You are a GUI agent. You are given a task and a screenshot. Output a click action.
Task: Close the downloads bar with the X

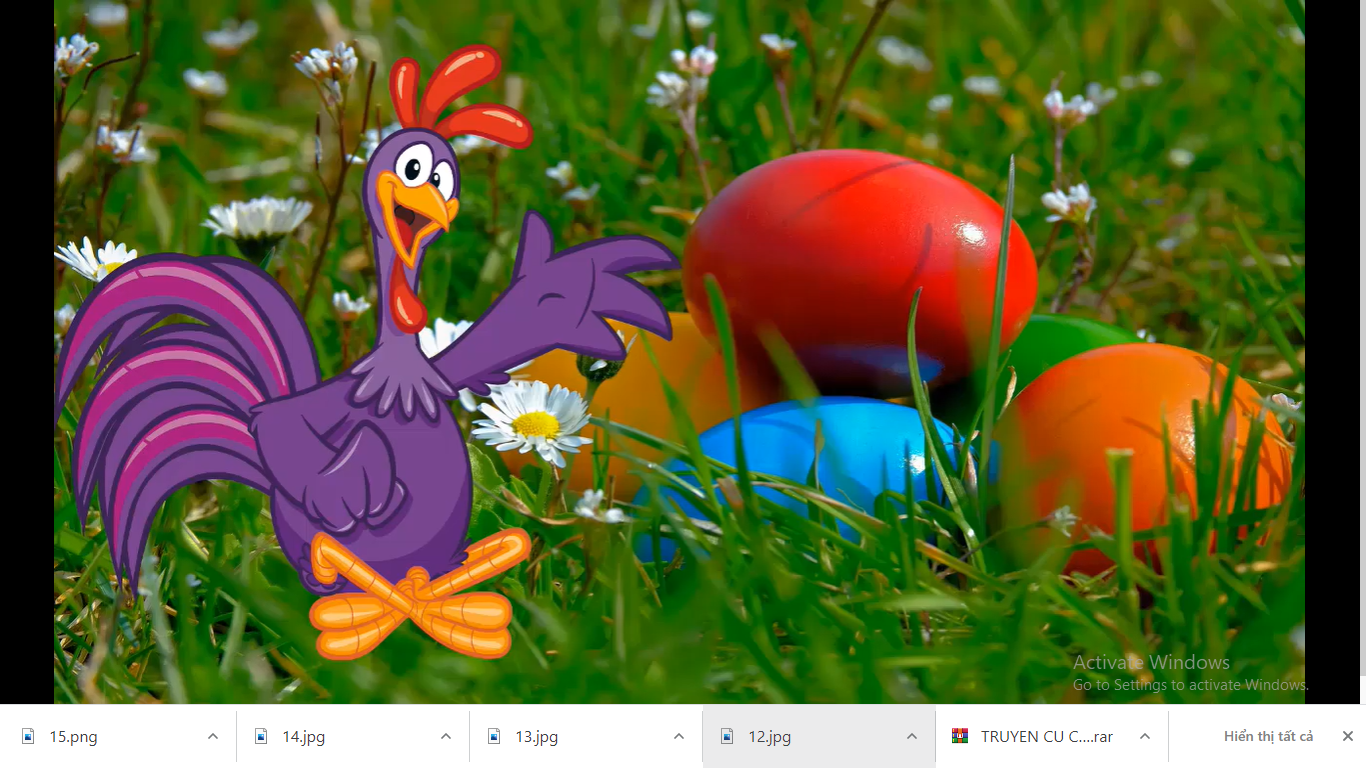coord(1347,736)
